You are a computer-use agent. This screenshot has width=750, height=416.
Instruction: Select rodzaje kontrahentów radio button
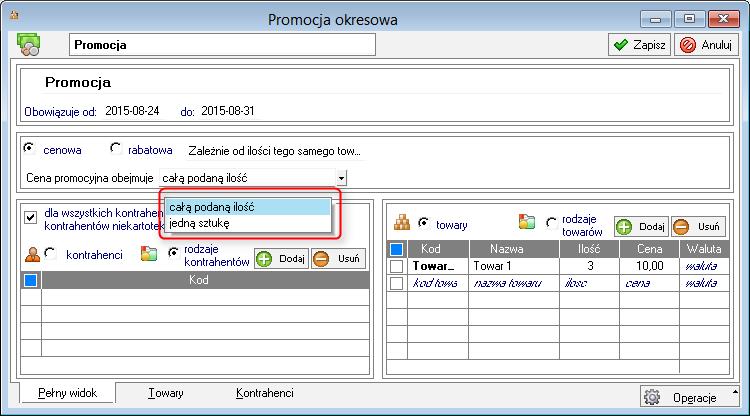[173, 253]
